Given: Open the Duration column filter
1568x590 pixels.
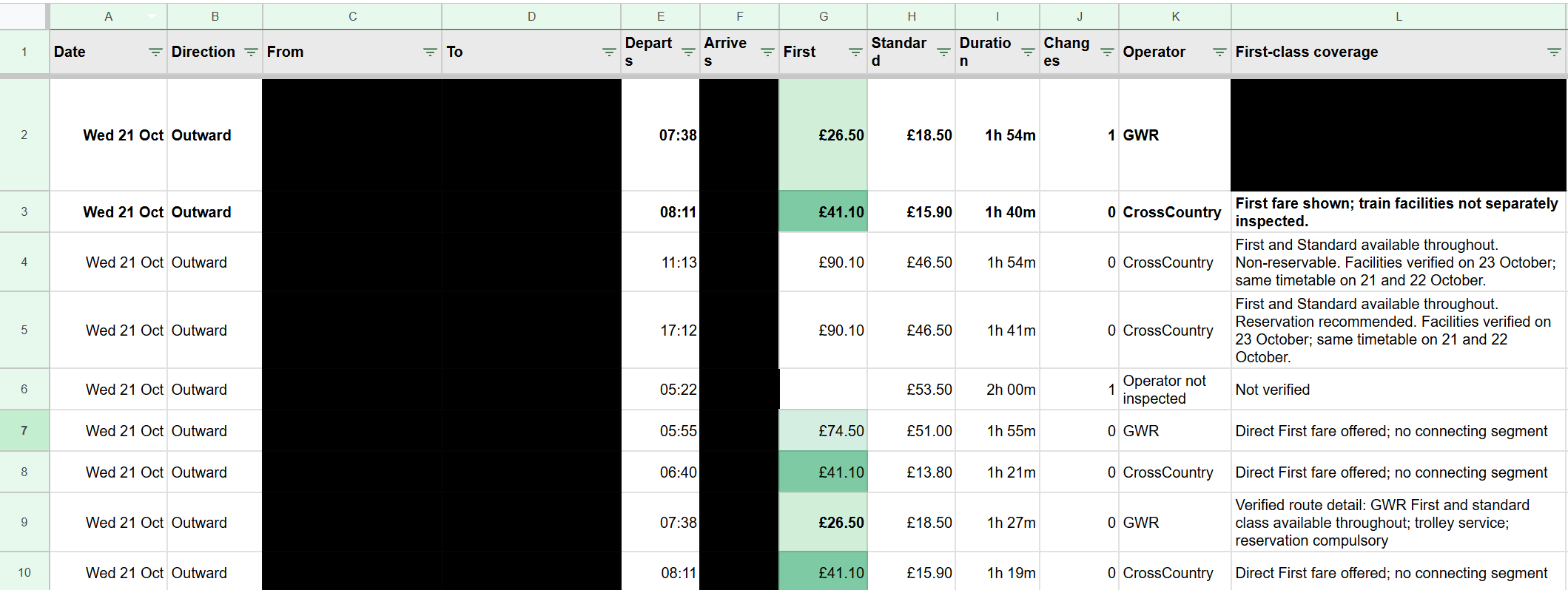Looking at the screenshot, I should (1027, 52).
